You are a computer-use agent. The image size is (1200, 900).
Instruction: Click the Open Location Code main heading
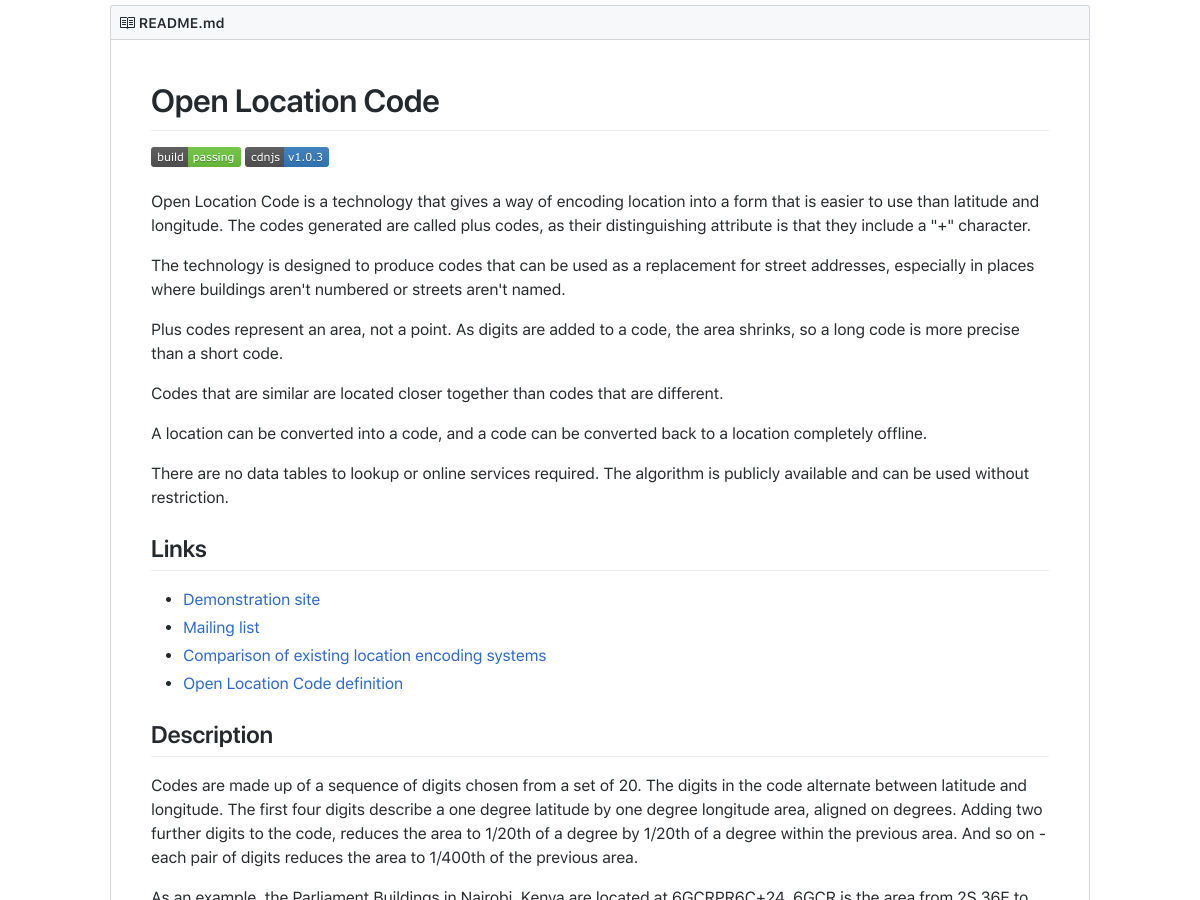point(295,101)
